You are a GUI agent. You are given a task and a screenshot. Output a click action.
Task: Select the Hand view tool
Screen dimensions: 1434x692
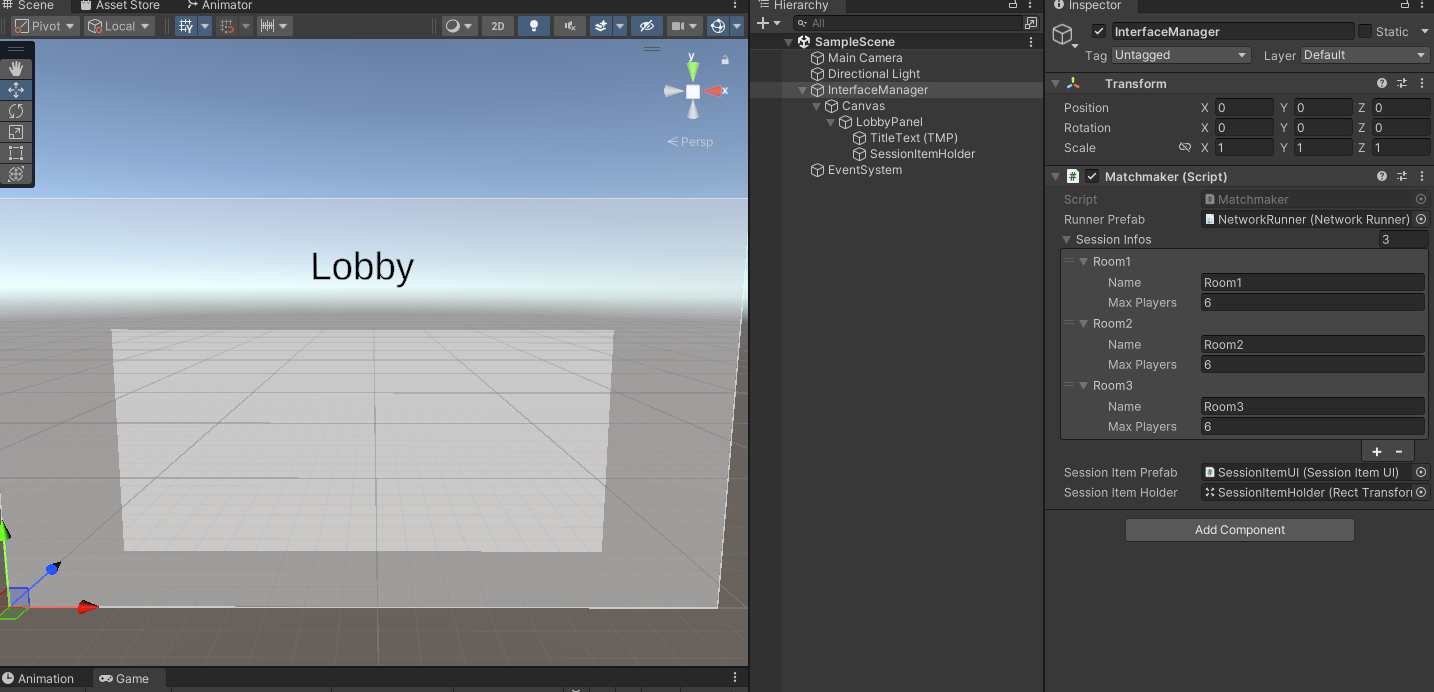(16, 68)
